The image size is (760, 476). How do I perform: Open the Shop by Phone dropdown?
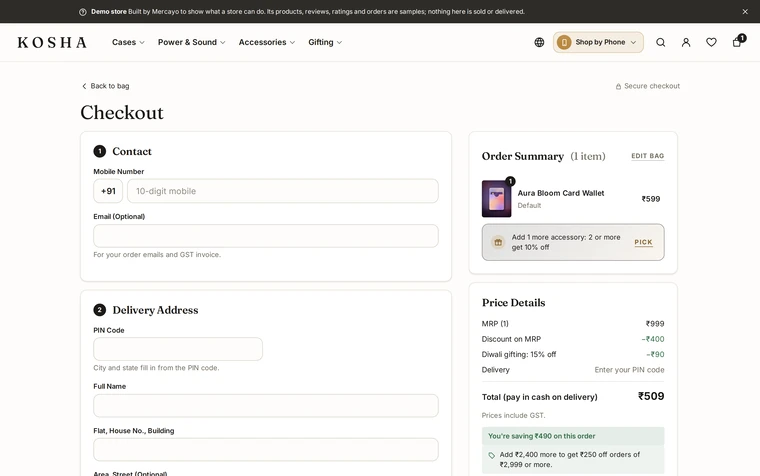pyautogui.click(x=598, y=42)
